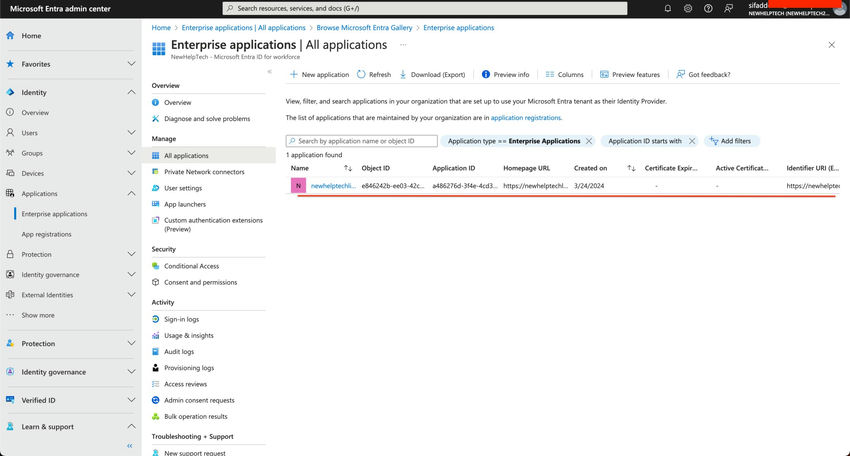Click the Add filters funnel icon
The width and height of the screenshot is (850, 456).
pyautogui.click(x=714, y=141)
